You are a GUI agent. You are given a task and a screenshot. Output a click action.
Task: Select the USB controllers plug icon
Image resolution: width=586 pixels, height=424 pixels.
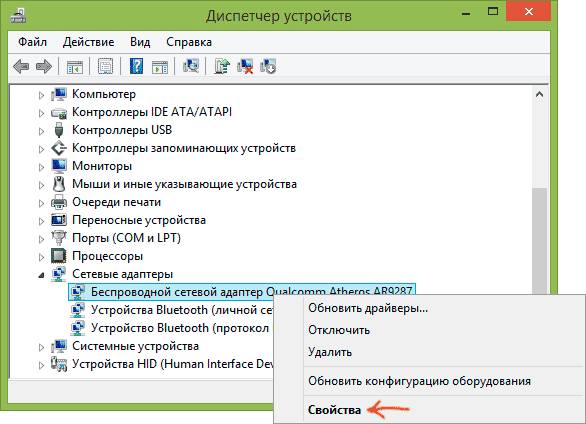59,130
